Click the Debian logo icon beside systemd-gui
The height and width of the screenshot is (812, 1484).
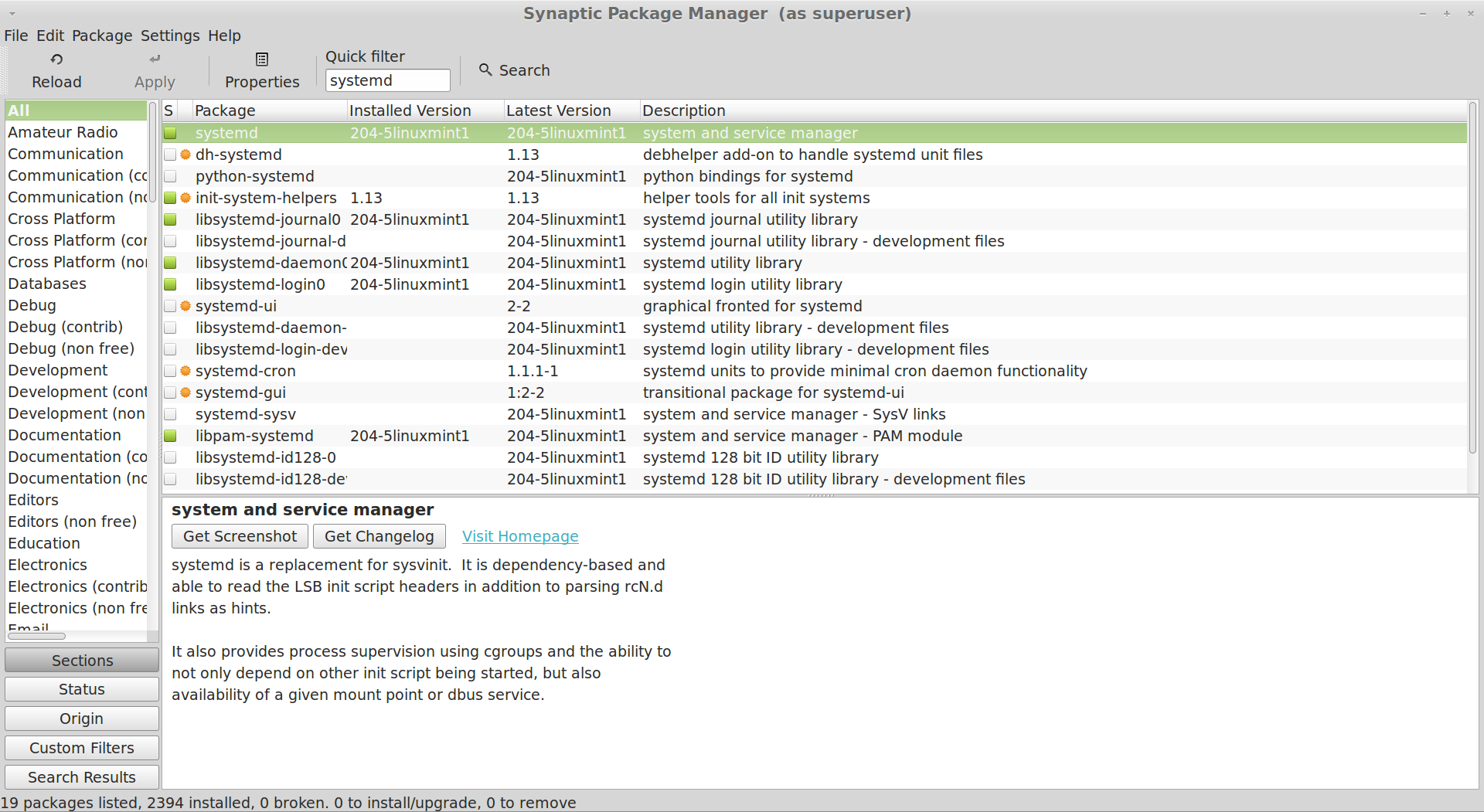pos(185,392)
